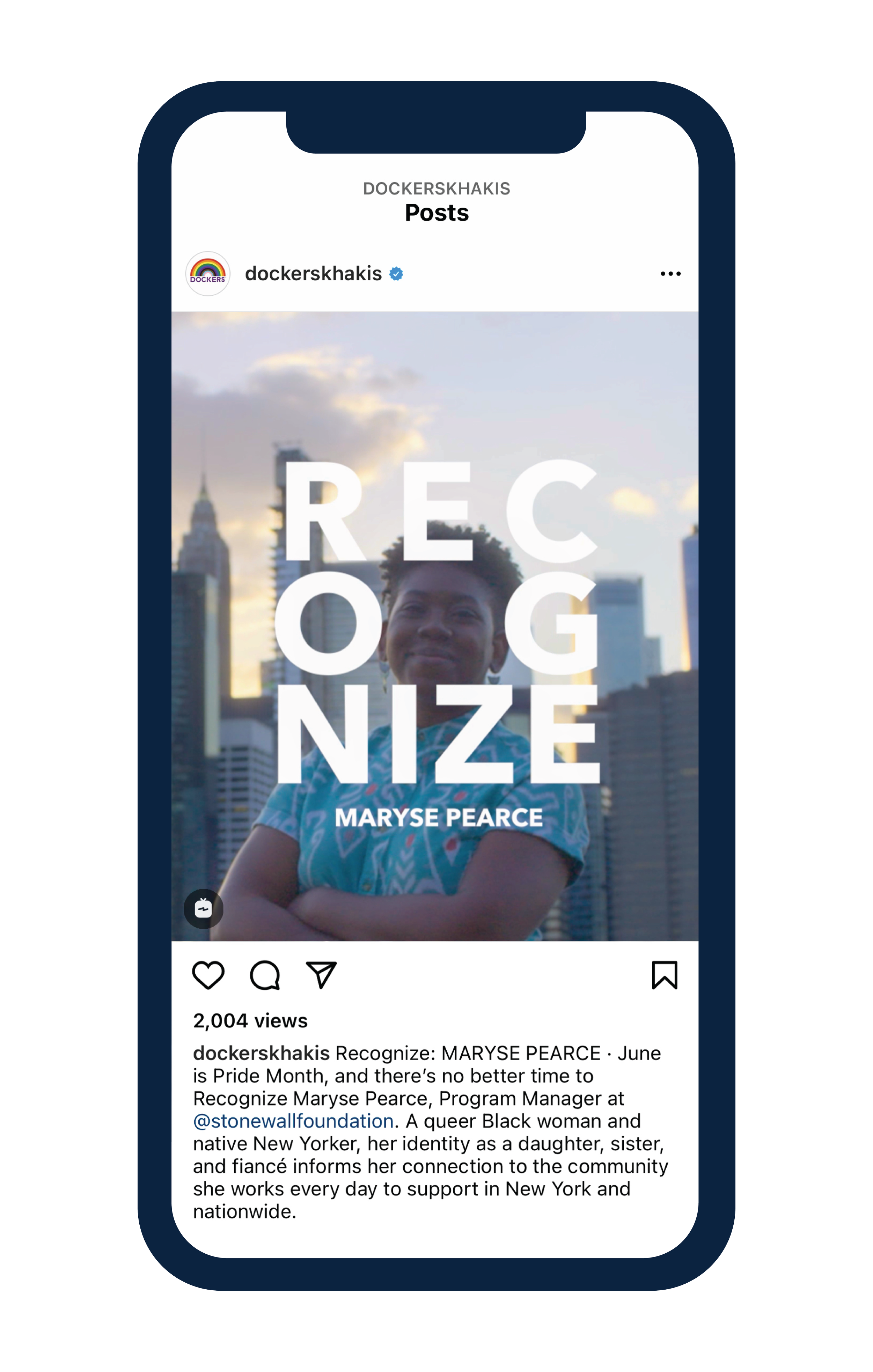Screen dimensions: 873x1372
Task: Save post with the bookmark icon
Action: [x=665, y=975]
